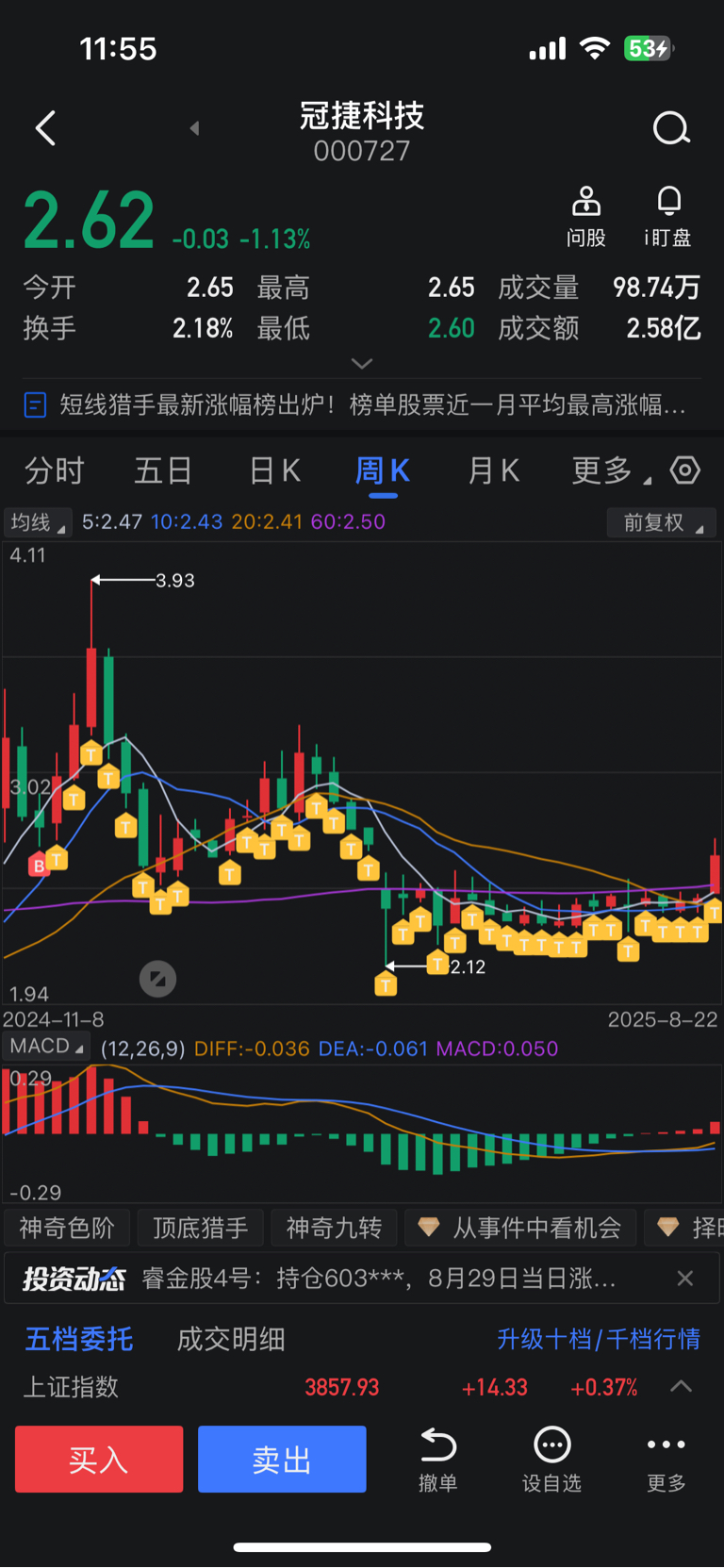Viewport: 724px width, 1568px height.
Task: Switch to the 分时 tab
Action: tap(55, 470)
